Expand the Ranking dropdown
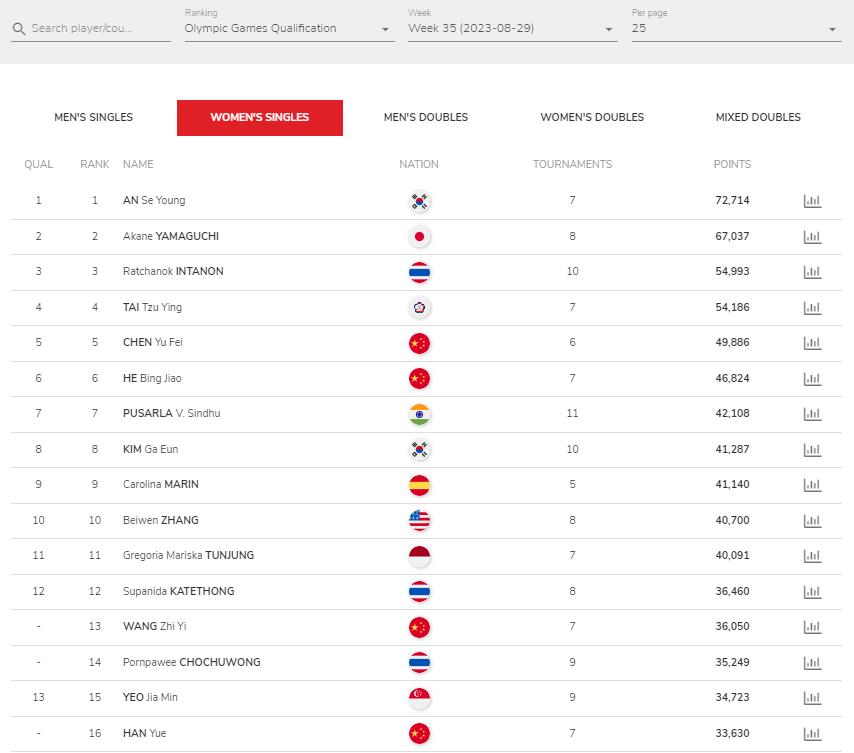The image size is (854, 753). point(289,28)
